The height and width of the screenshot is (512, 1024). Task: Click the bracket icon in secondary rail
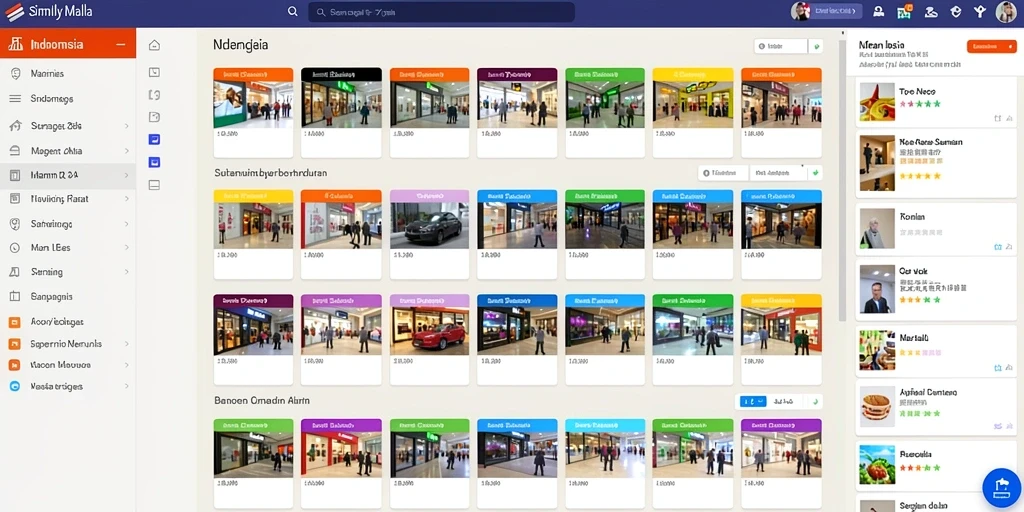154,95
